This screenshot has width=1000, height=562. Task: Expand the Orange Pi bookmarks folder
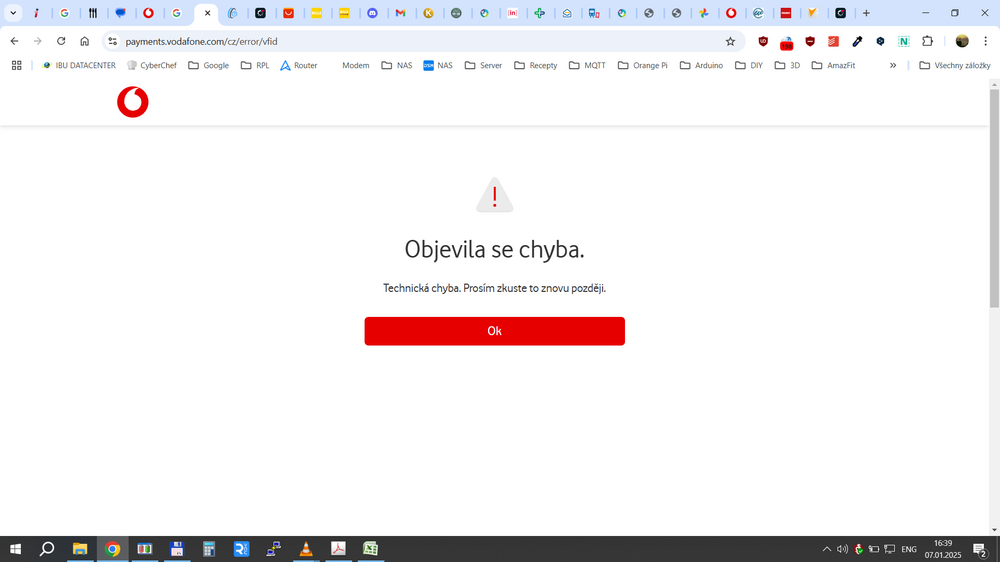(643, 65)
